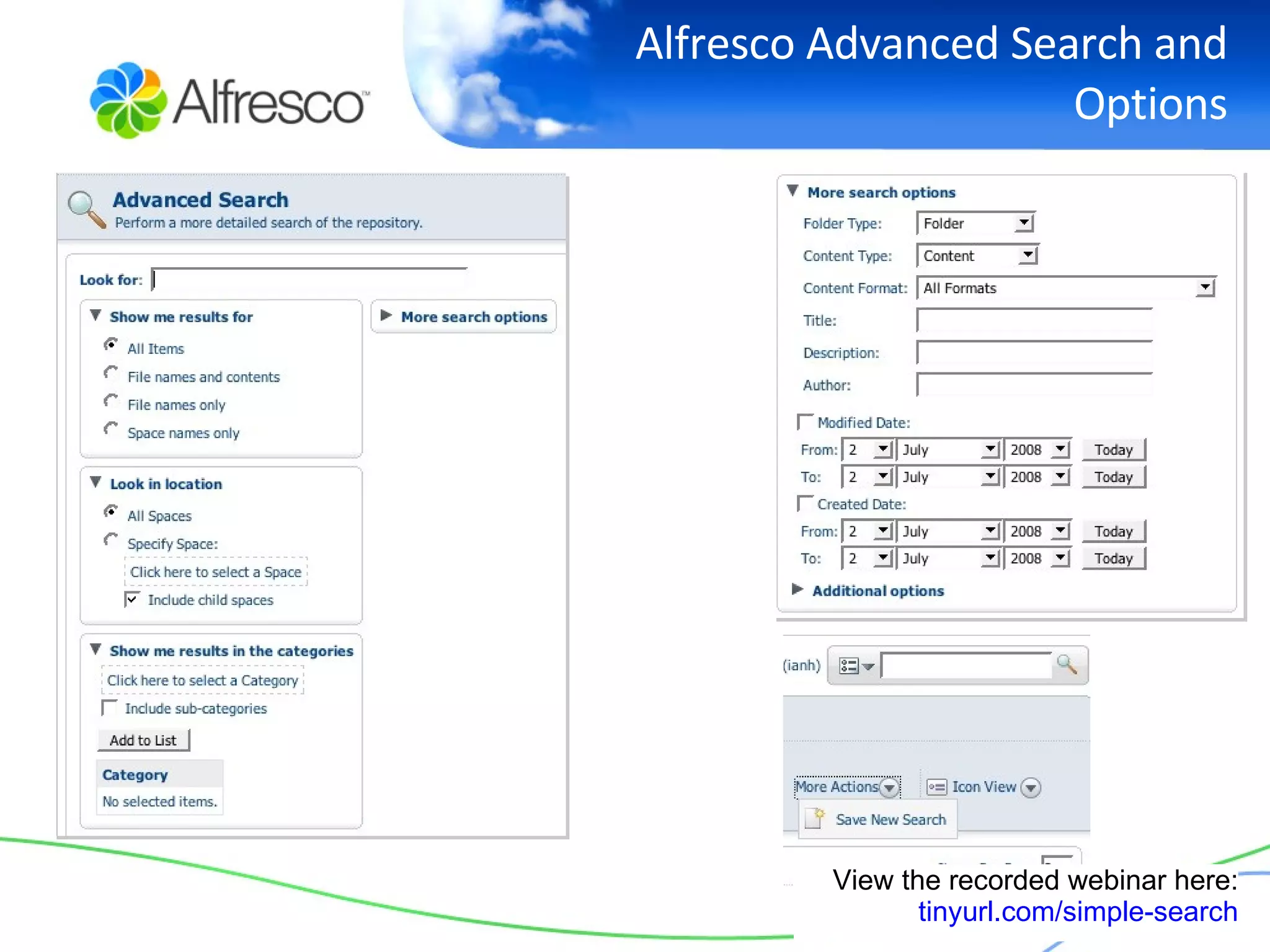The image size is (1270, 952).
Task: Click Today for Created Date From
Action: (x=1113, y=531)
